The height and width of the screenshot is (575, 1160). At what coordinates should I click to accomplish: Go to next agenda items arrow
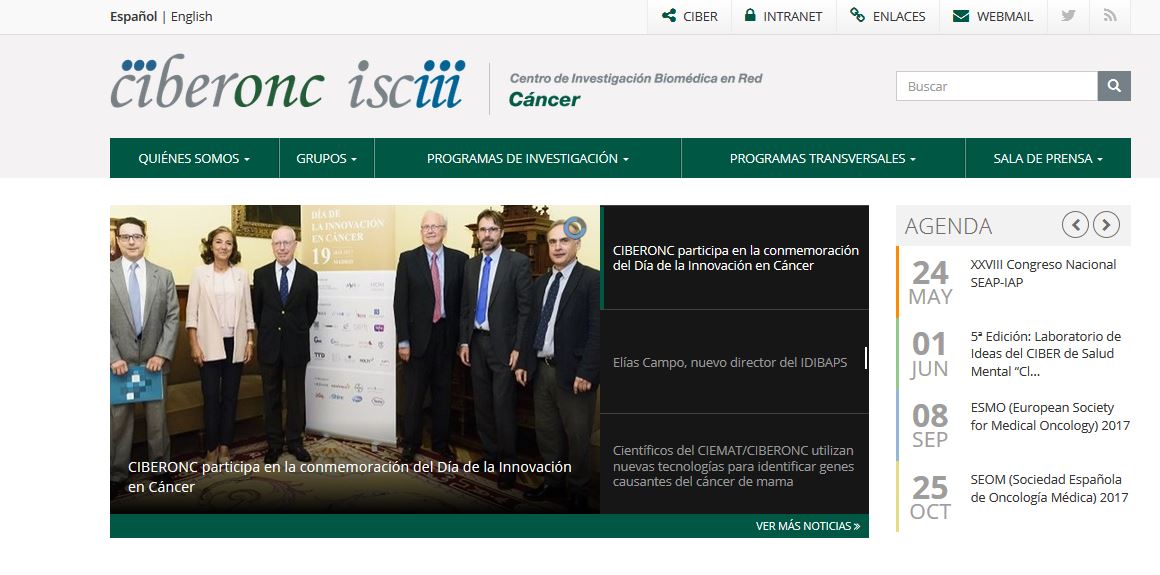[1106, 225]
